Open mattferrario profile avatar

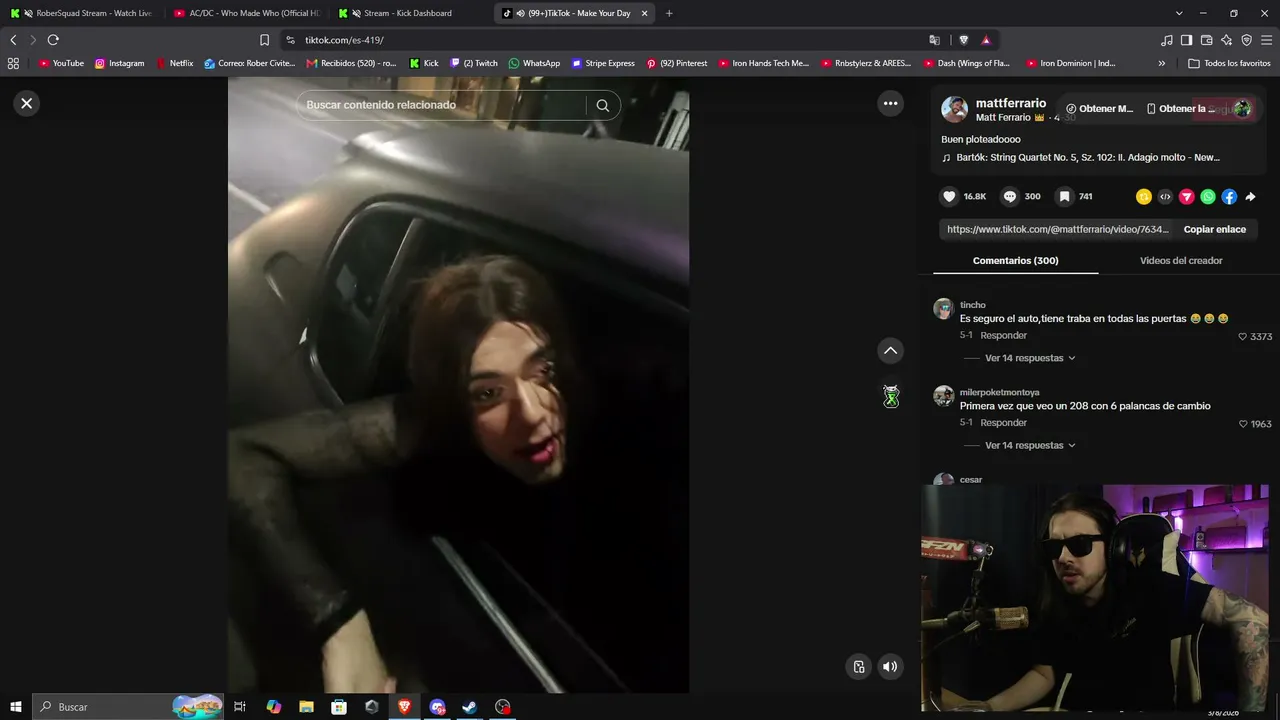coord(955,109)
